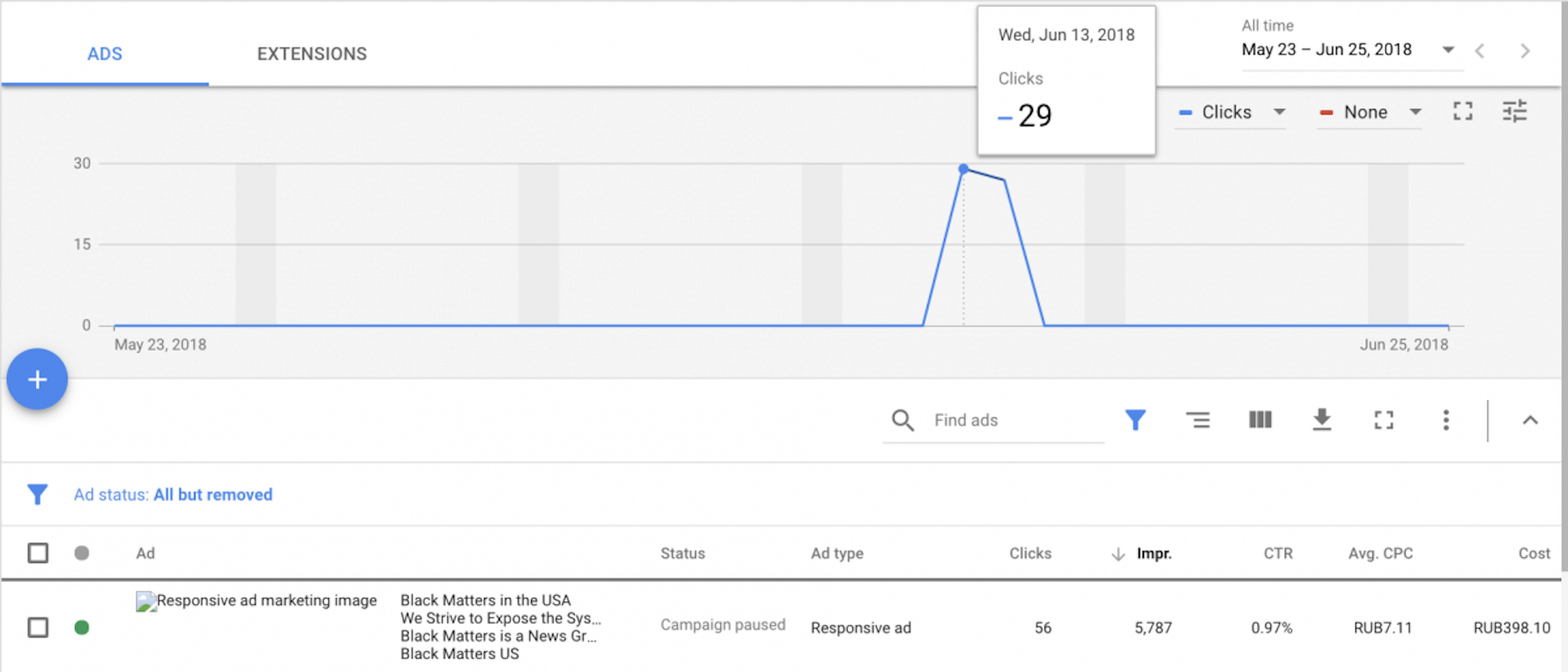Click the download report icon

coord(1321,420)
